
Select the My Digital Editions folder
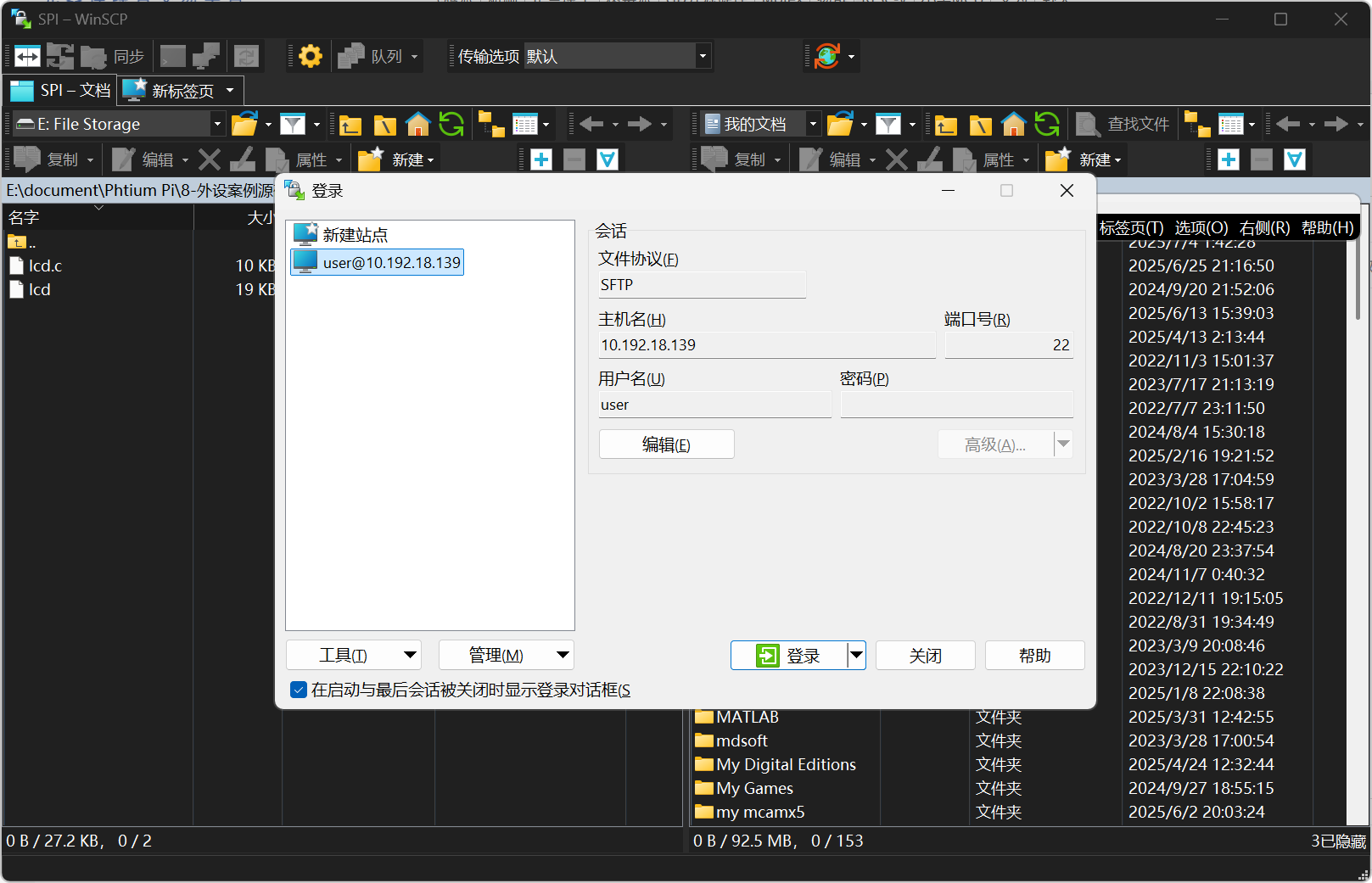click(x=776, y=764)
